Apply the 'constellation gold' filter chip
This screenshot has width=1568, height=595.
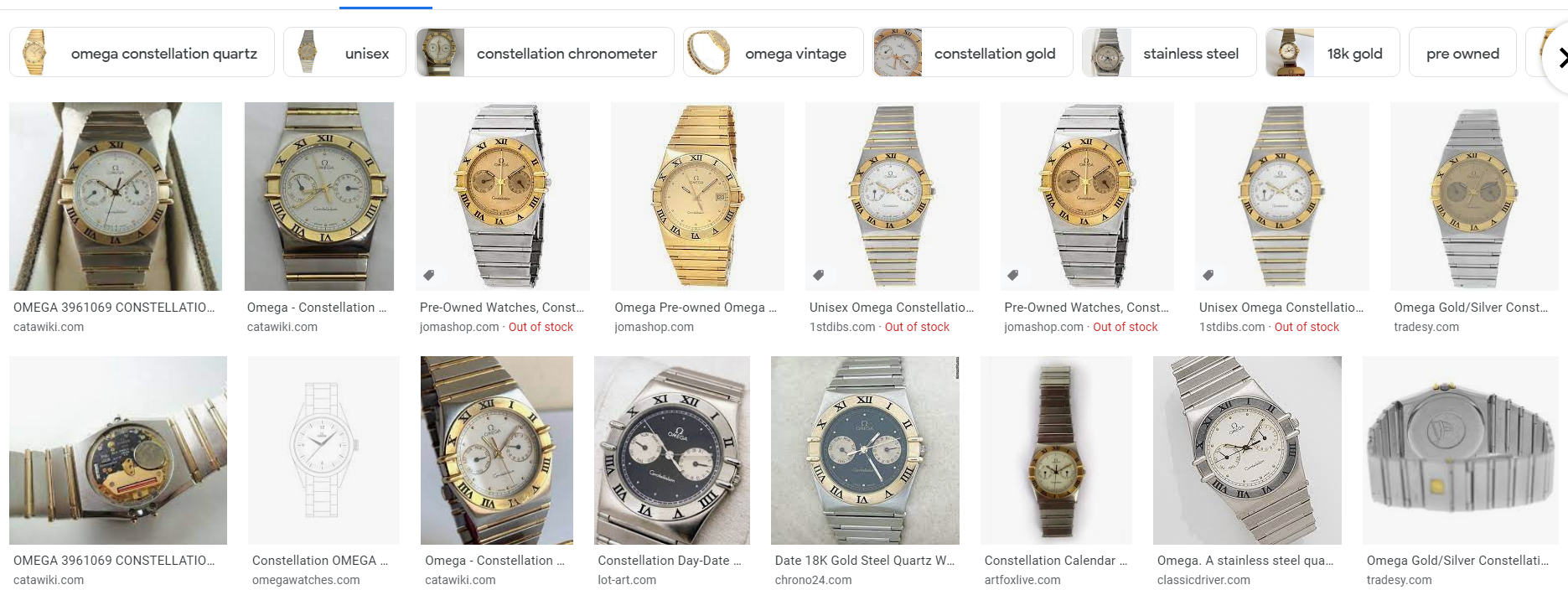(972, 52)
